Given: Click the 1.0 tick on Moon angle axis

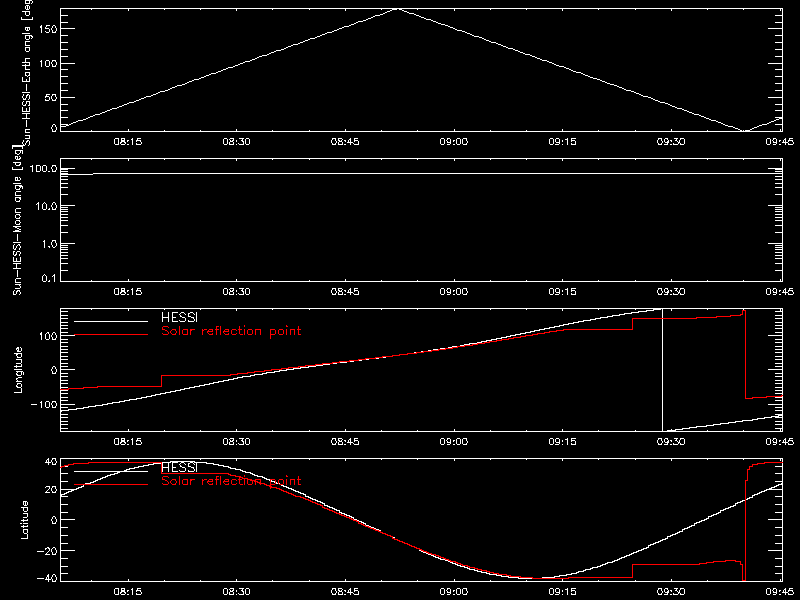Looking at the screenshot, I should click(50, 244).
